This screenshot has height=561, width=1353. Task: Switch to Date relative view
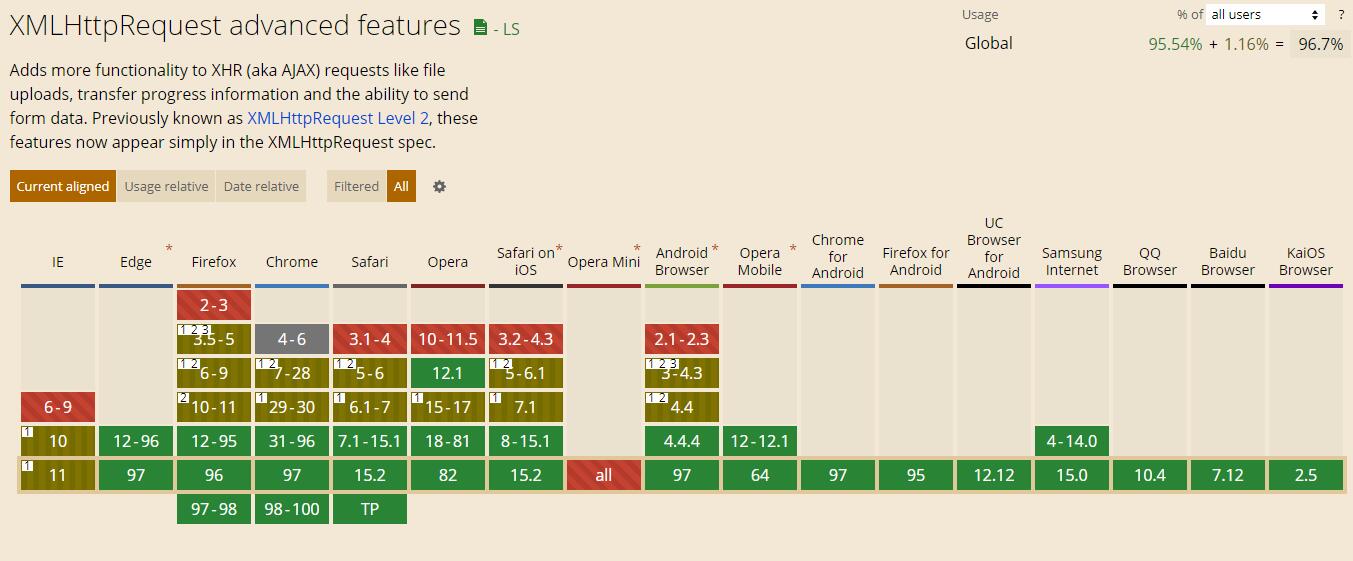(x=261, y=186)
